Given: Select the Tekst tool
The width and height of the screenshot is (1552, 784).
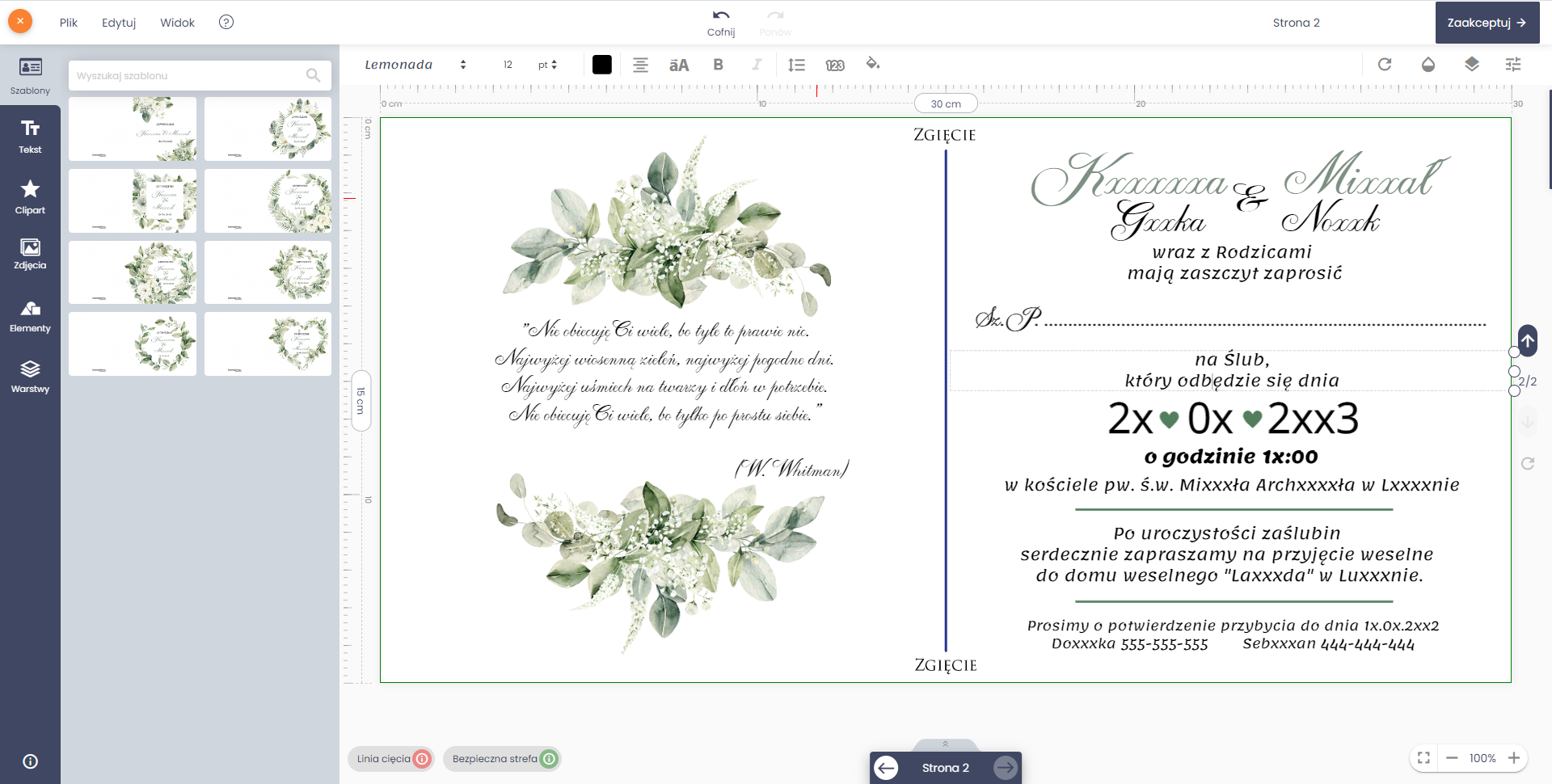Looking at the screenshot, I should (30, 137).
